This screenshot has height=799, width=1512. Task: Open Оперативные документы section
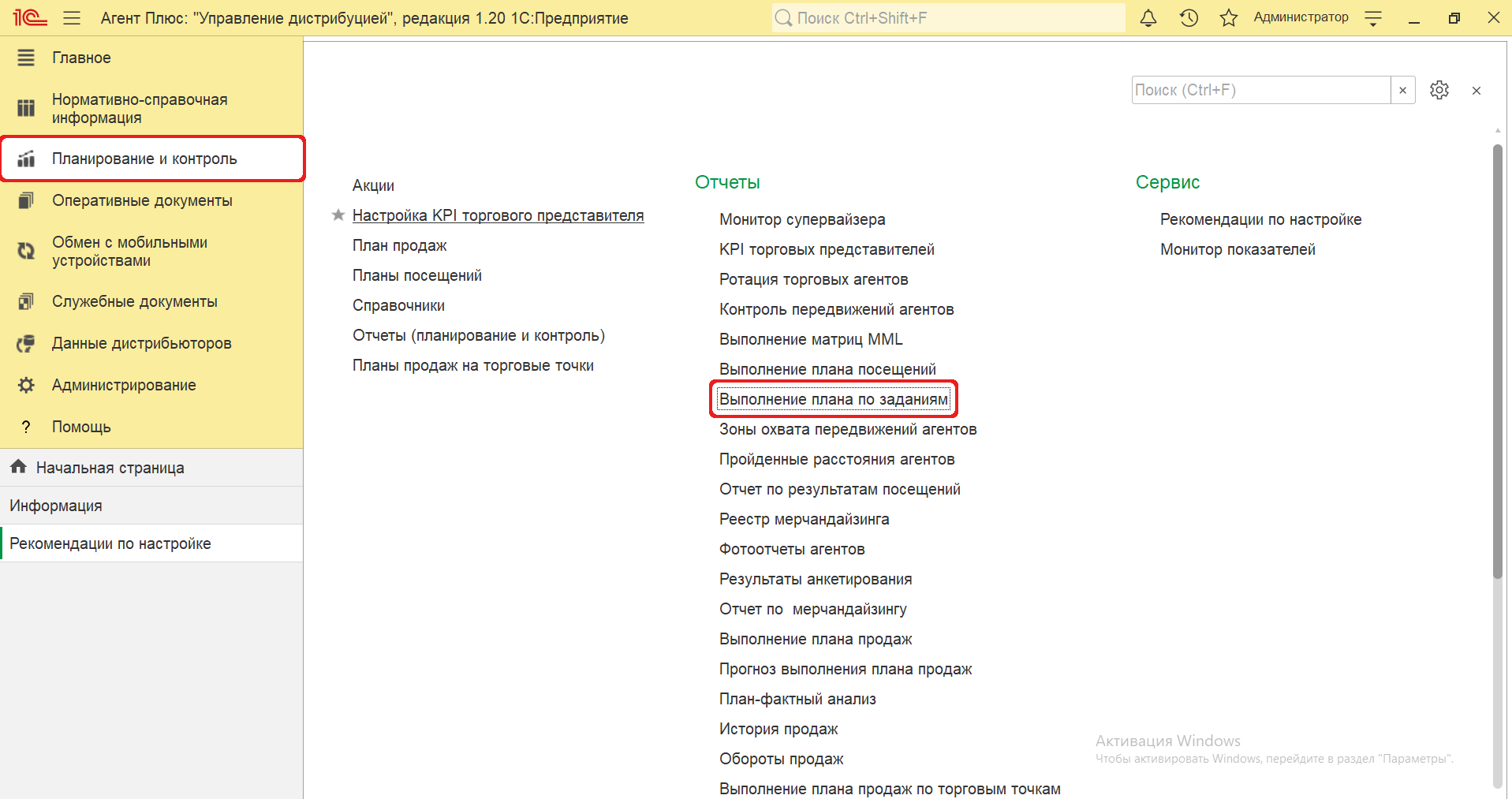coord(151,200)
